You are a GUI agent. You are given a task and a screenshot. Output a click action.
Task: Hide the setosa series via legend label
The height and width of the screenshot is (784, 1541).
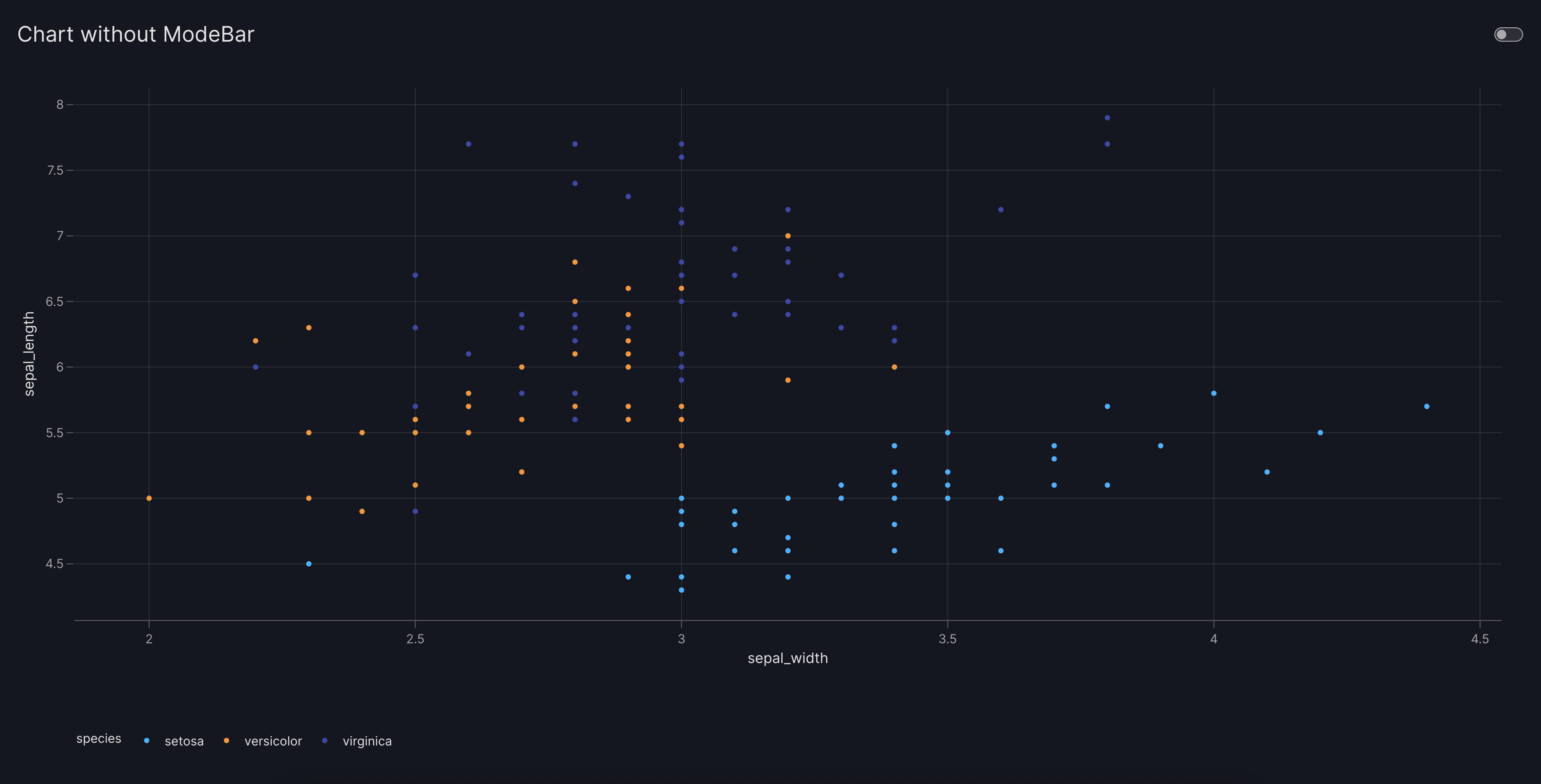tap(184, 741)
